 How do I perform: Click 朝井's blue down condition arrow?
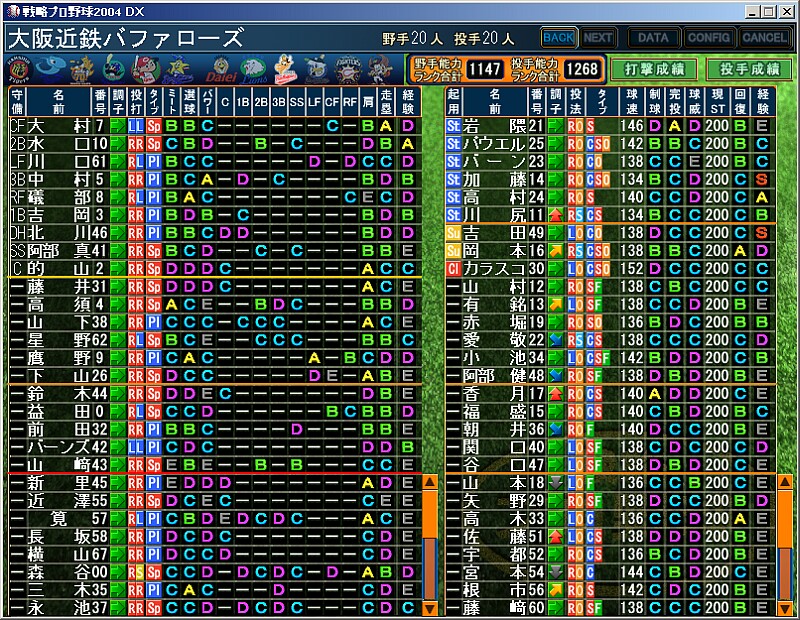coord(556,429)
